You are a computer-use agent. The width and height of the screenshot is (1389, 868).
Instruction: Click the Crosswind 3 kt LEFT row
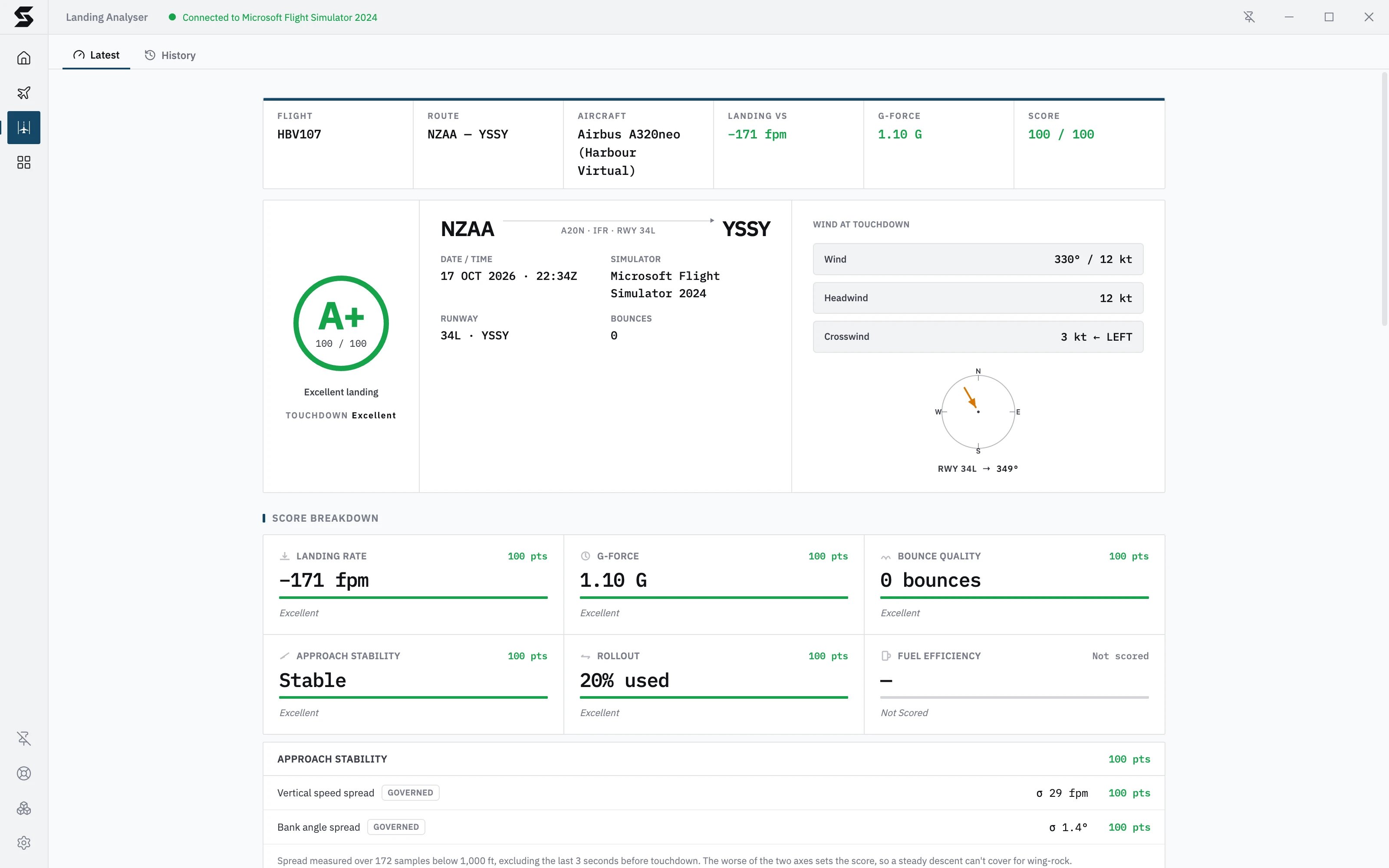tap(978, 337)
